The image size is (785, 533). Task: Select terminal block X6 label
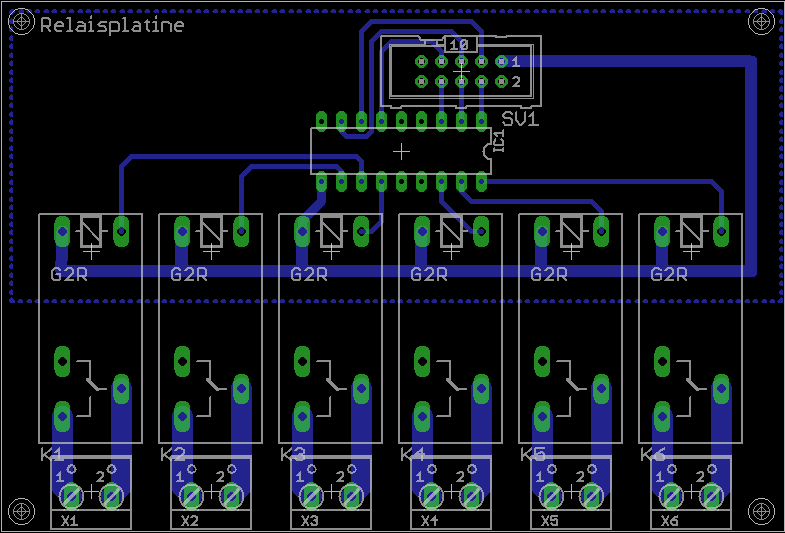(670, 521)
